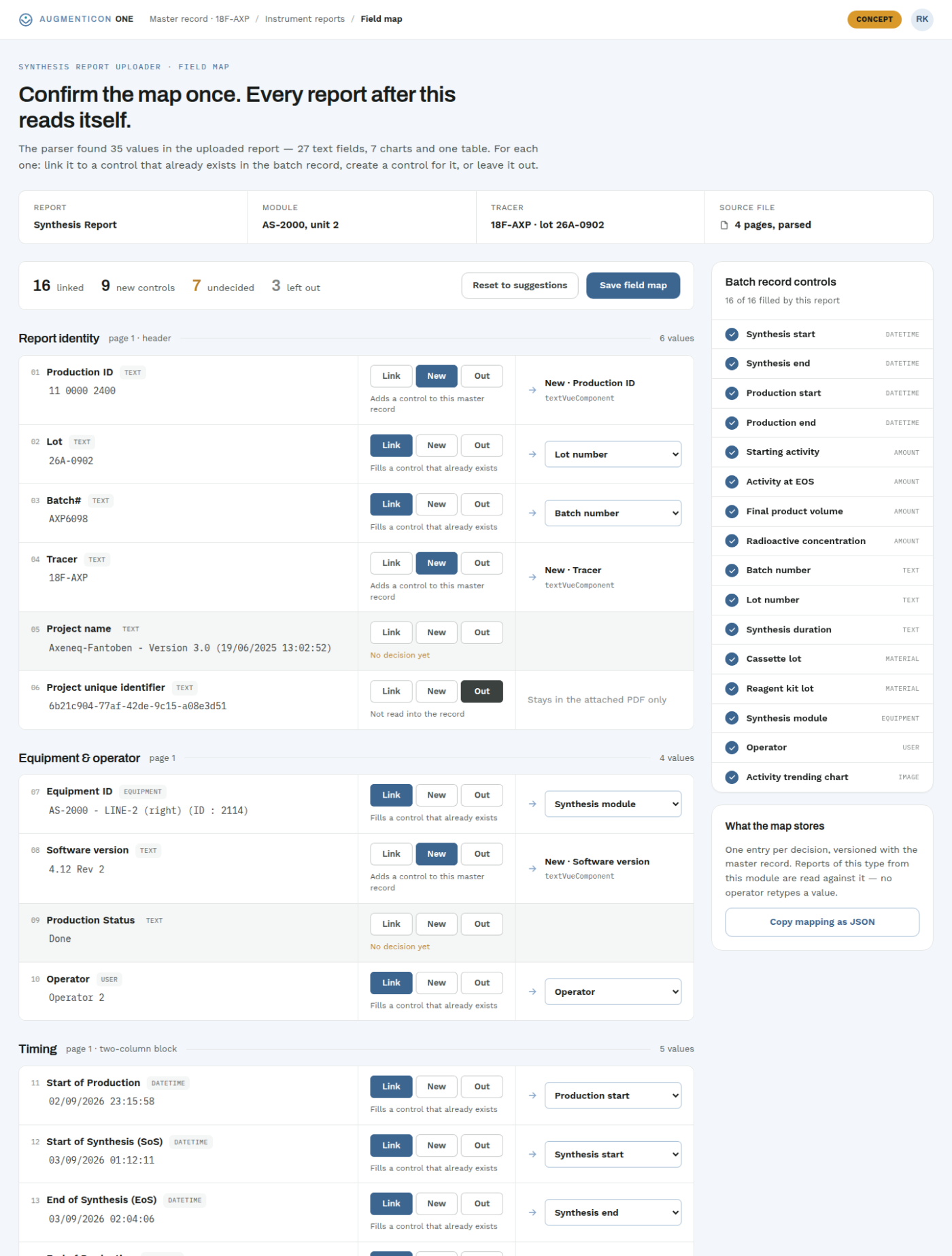Open the Synthesis end control dropdown
The width and height of the screenshot is (952, 1256).
point(613,1212)
